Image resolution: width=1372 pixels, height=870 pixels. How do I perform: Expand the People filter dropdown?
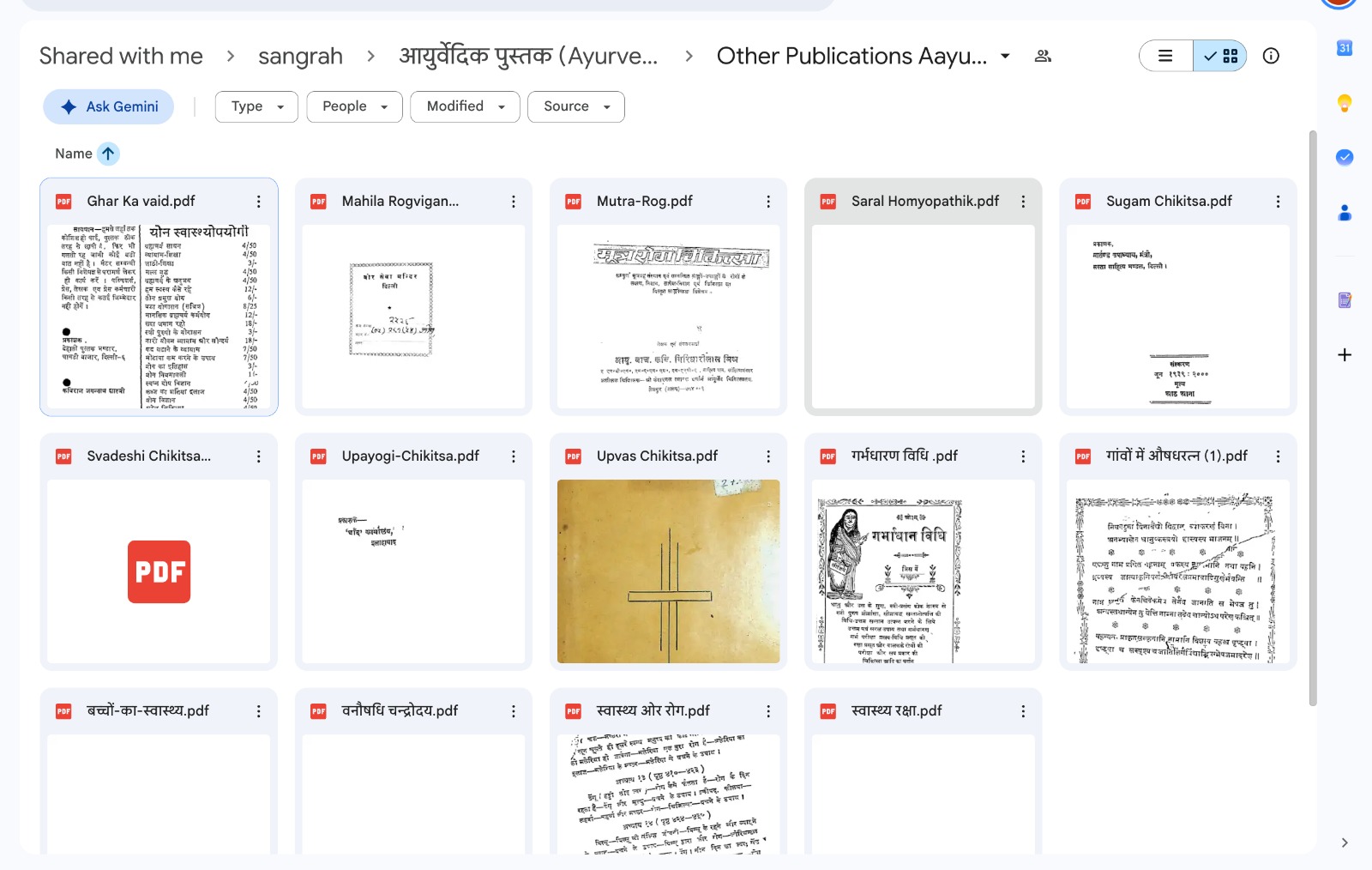click(x=354, y=106)
